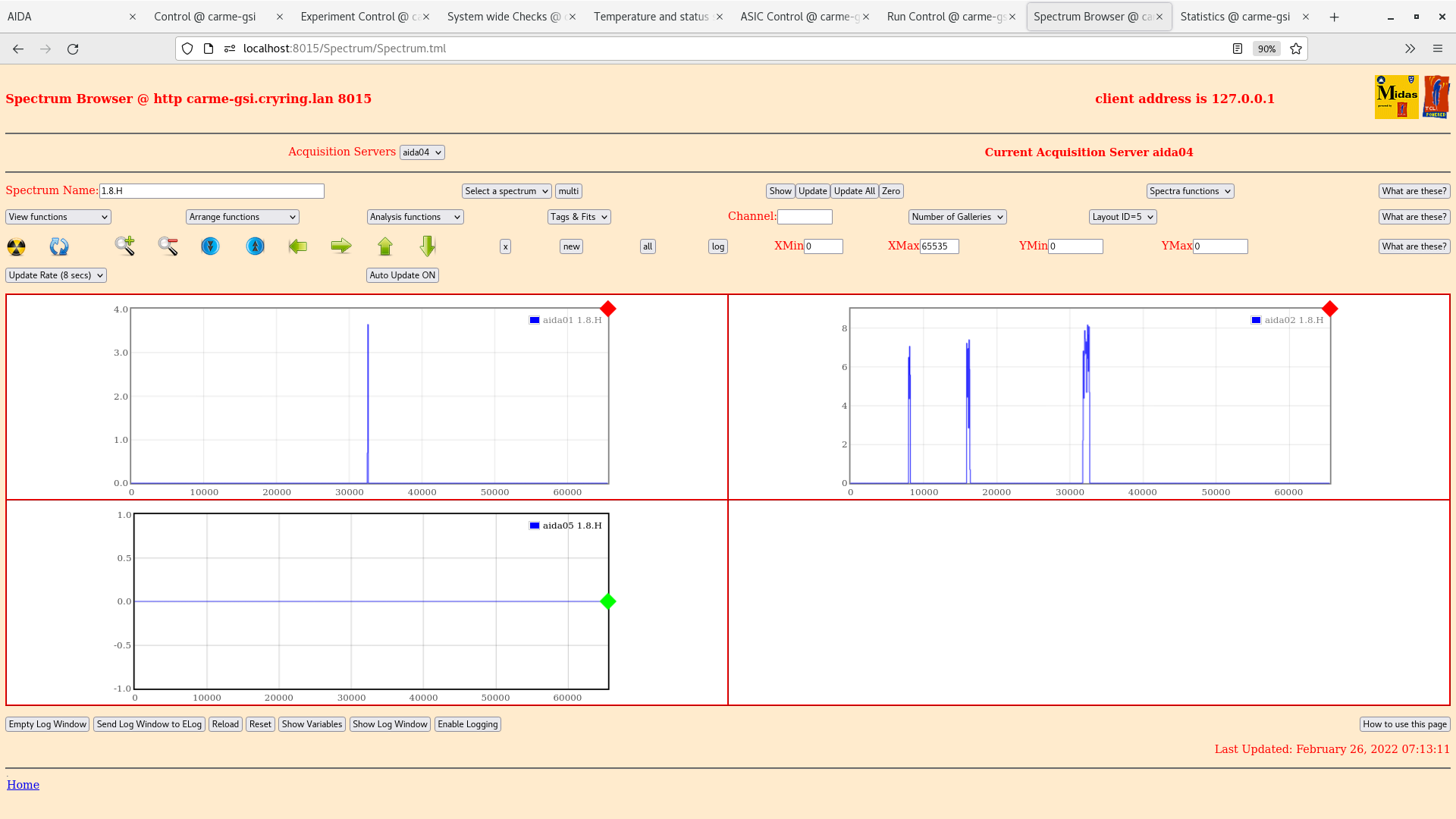Viewport: 1456px width, 819px height.
Task: Open the Tags & Fits dropdown
Action: [579, 217]
